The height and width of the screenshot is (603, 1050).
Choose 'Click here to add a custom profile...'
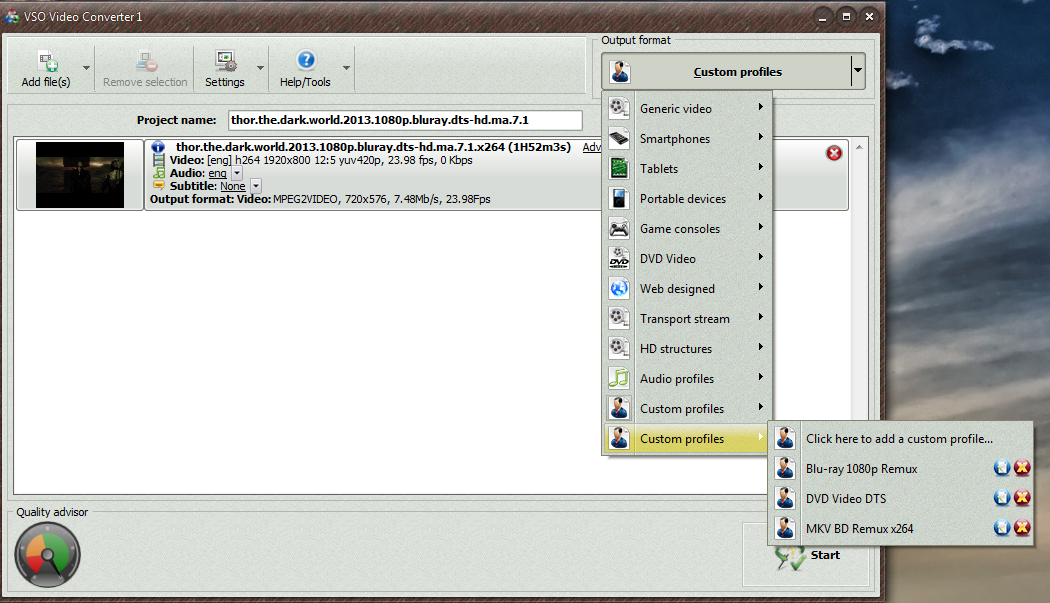(x=900, y=439)
